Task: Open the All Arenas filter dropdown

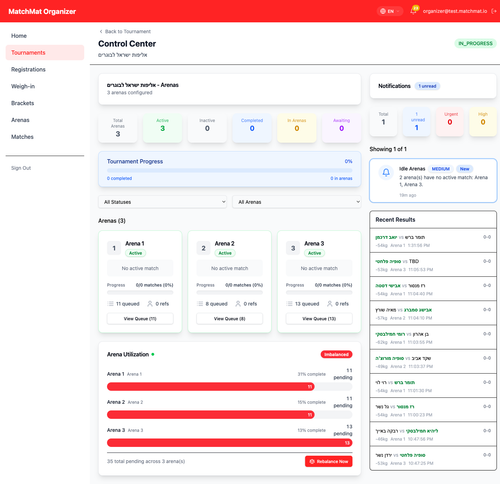Action: click(297, 202)
